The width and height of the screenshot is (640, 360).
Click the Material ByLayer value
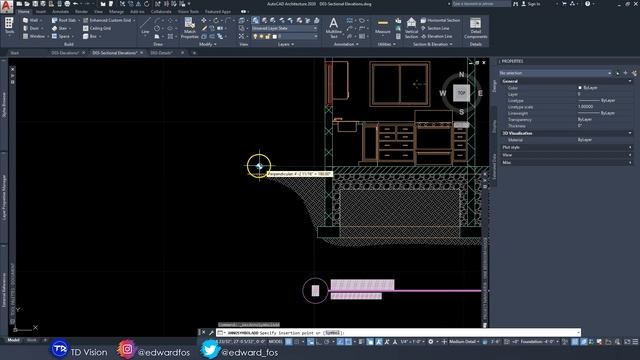click(x=585, y=140)
